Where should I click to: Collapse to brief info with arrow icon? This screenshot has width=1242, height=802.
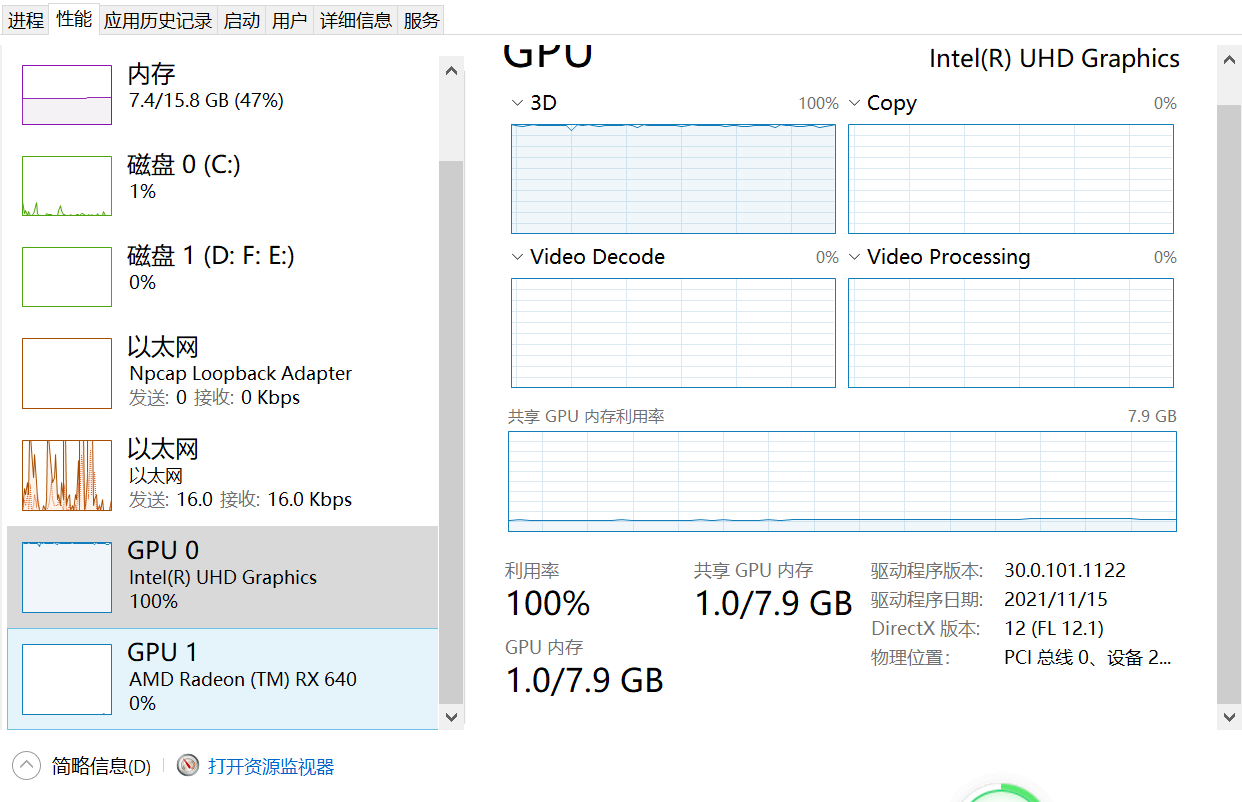click(x=27, y=766)
